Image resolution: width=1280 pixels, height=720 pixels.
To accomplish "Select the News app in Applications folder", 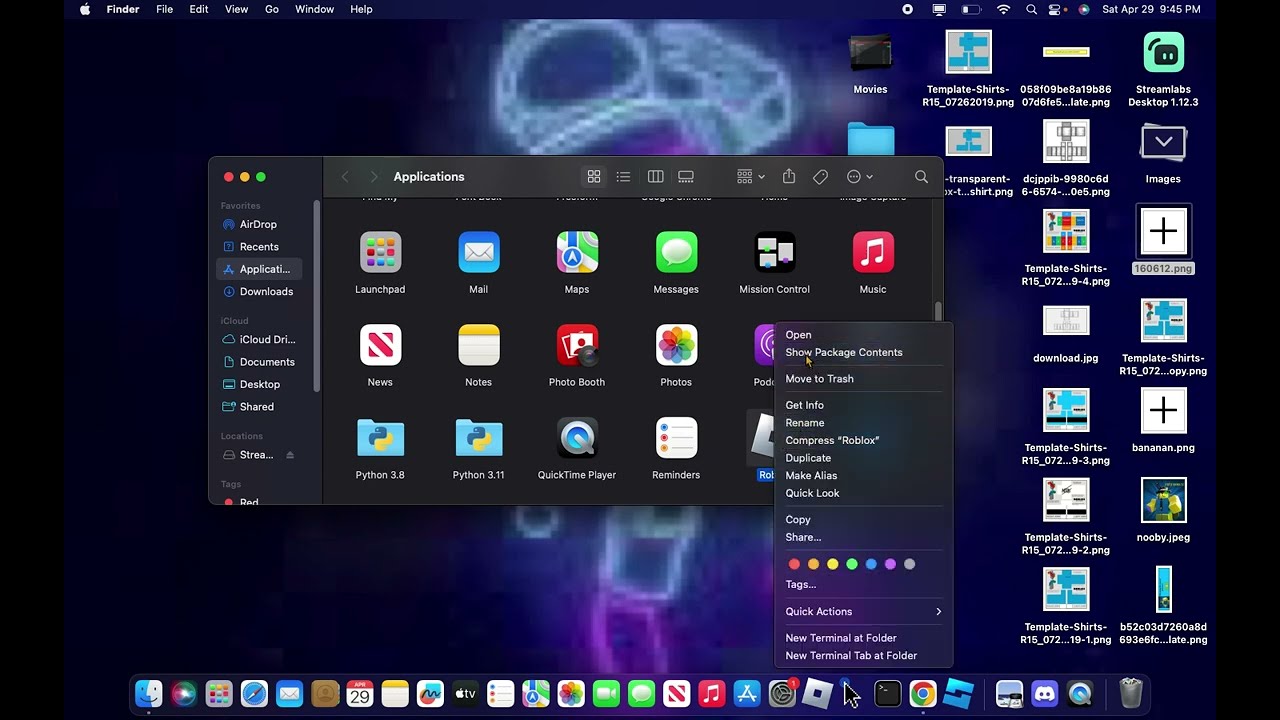I will [x=380, y=346].
